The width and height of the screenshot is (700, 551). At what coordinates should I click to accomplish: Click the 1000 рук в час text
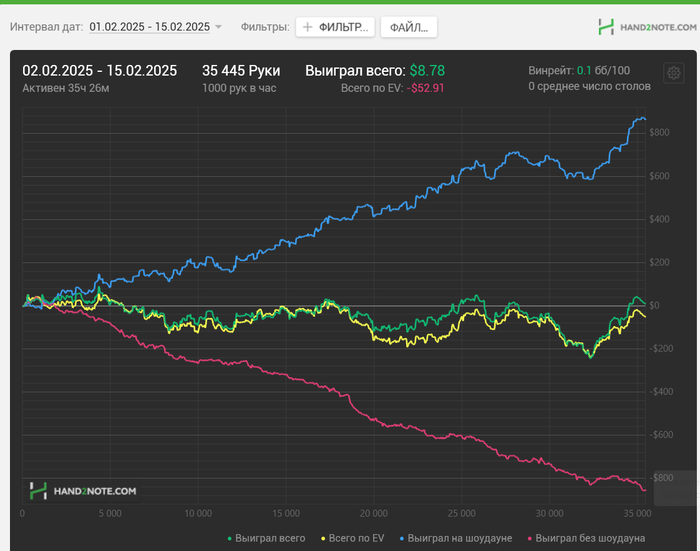(x=239, y=88)
